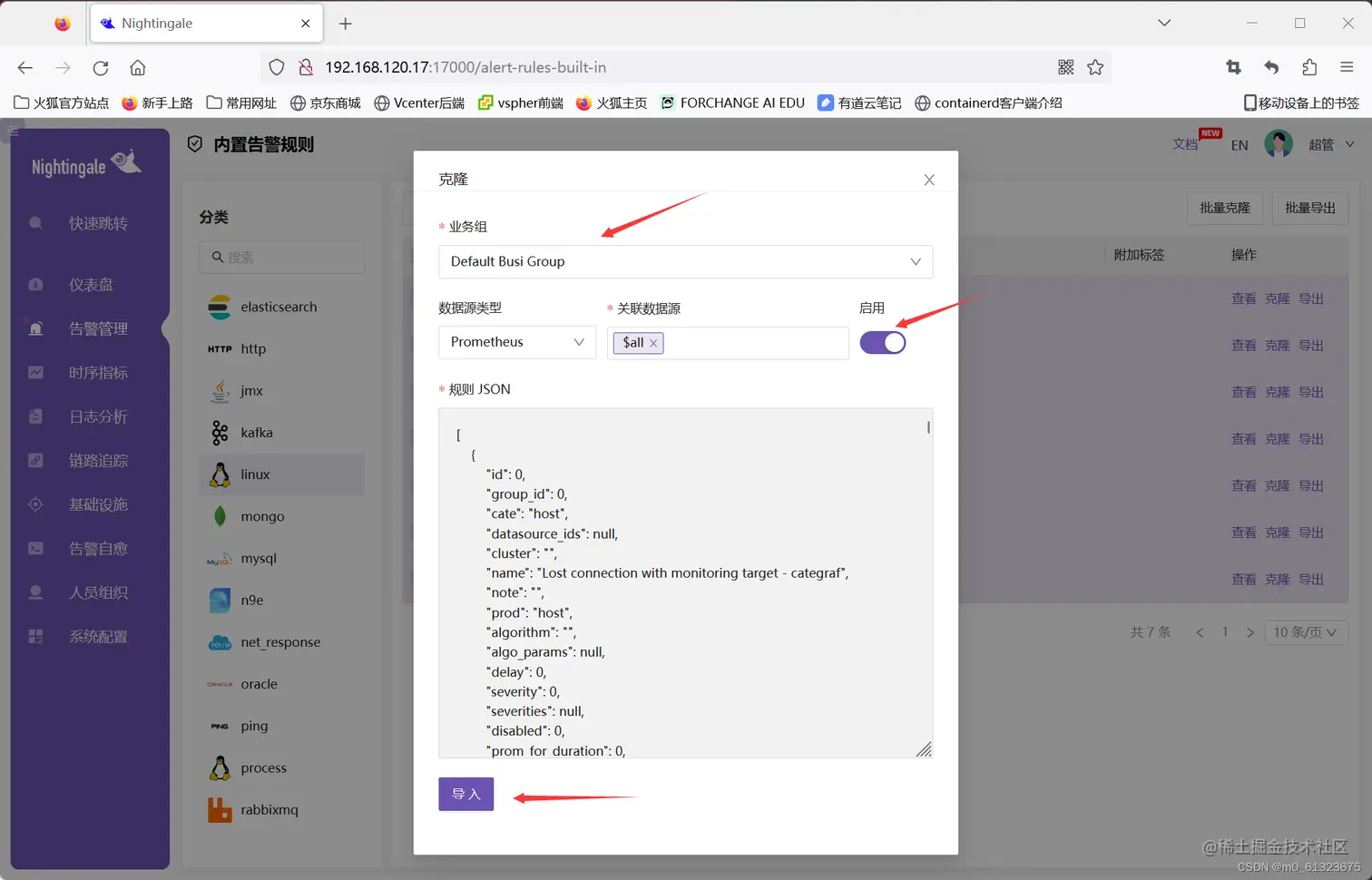Click the Batch Export button

coord(1310,208)
